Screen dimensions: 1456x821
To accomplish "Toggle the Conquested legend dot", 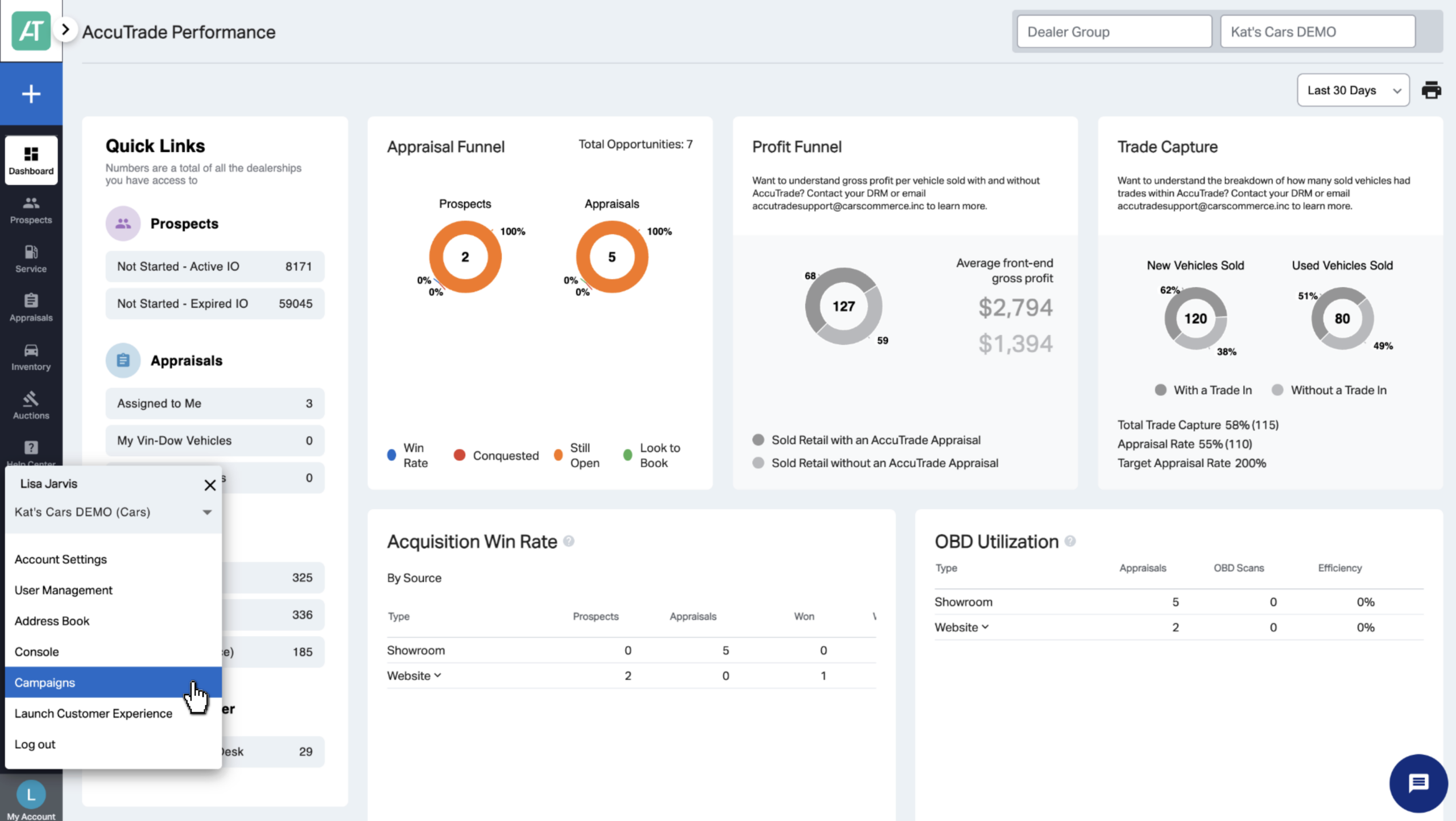I will click(x=460, y=455).
